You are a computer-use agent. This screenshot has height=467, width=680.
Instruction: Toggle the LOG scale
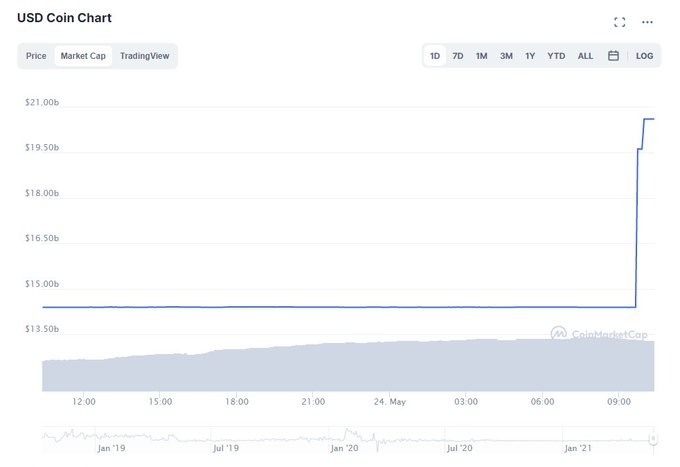644,56
